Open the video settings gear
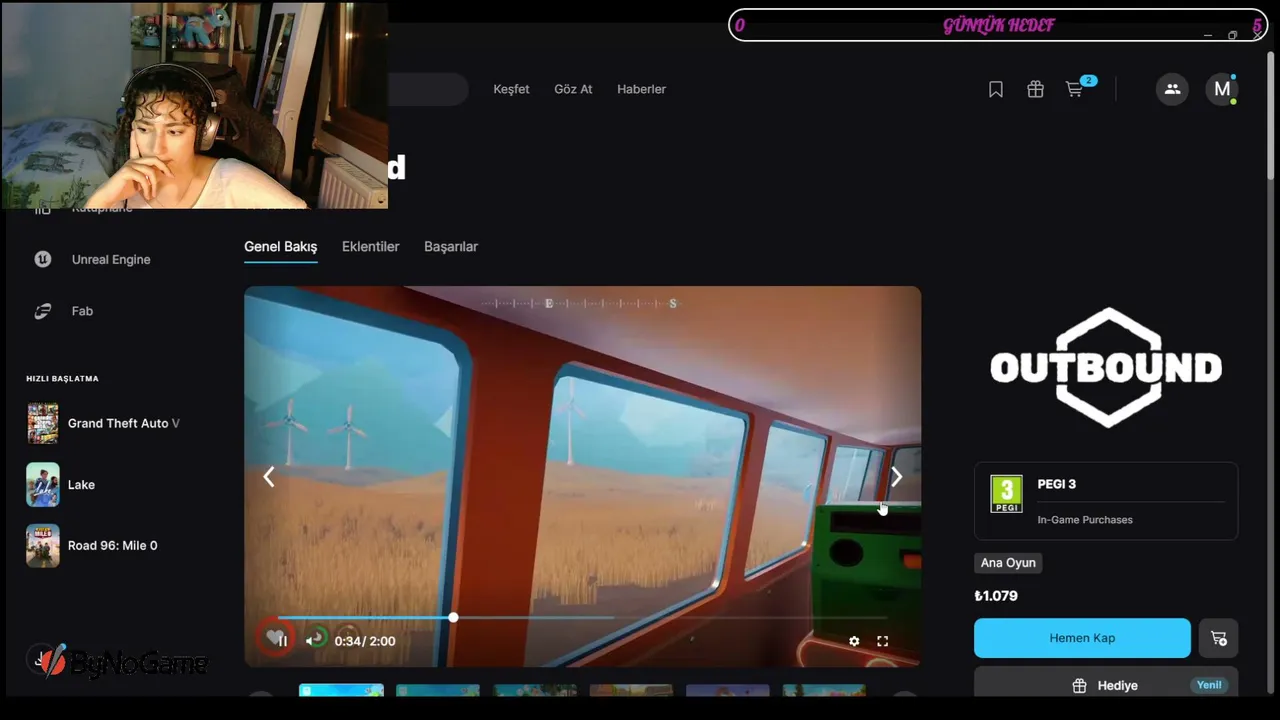 coord(854,641)
